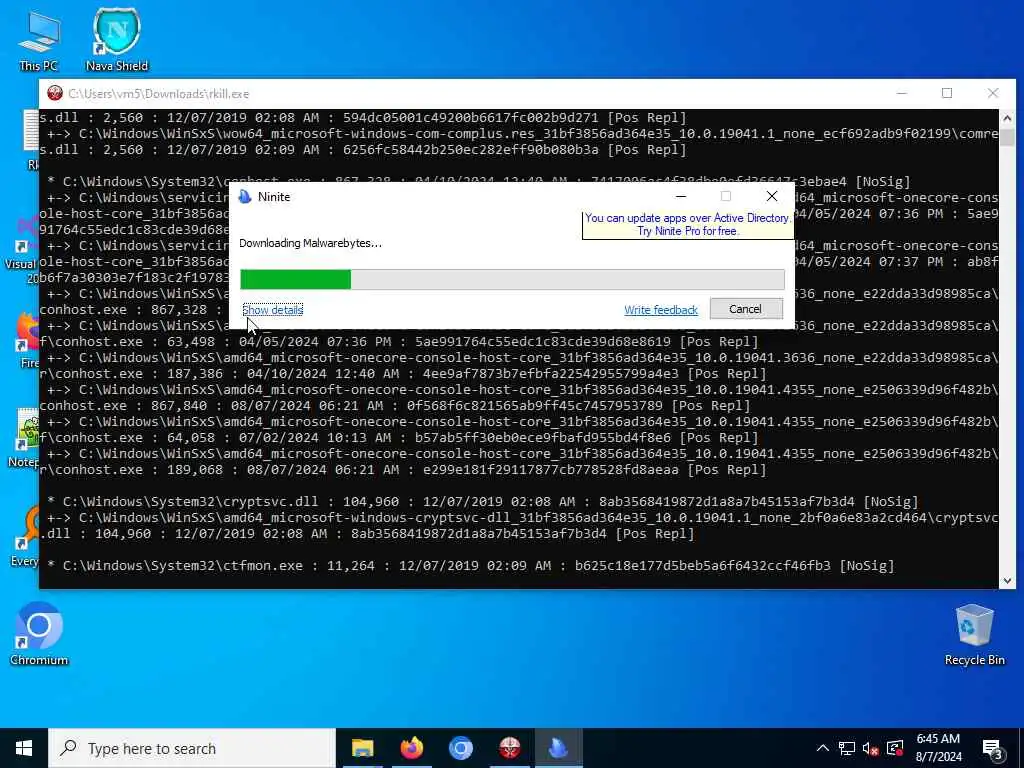The height and width of the screenshot is (768, 1024).
Task: Click the ctfmon.exe [NoSig] line in rkill
Action: (x=471, y=566)
